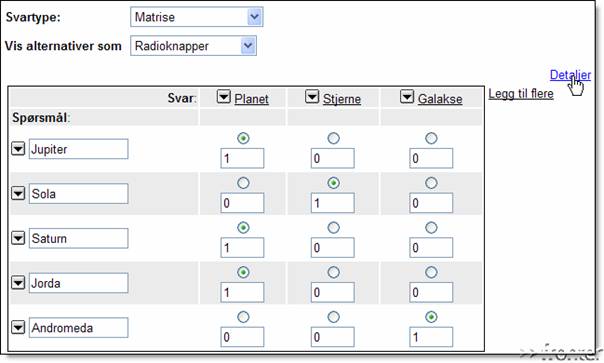Viewport: 604px width, 363px height.
Task: Open the arrow menu for Andromeda row
Action: (18, 327)
